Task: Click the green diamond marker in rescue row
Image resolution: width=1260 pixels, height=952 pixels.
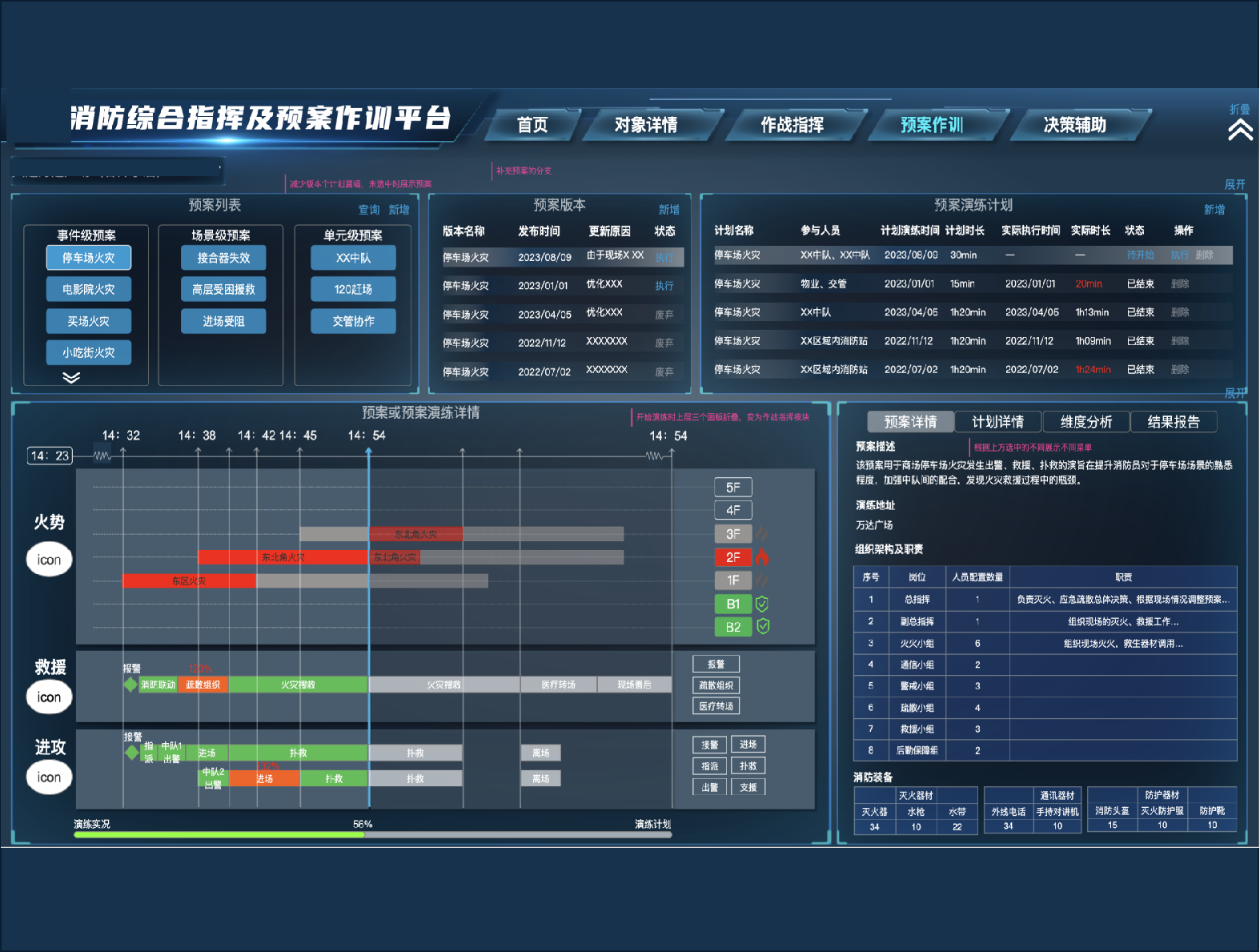Action: click(x=130, y=685)
